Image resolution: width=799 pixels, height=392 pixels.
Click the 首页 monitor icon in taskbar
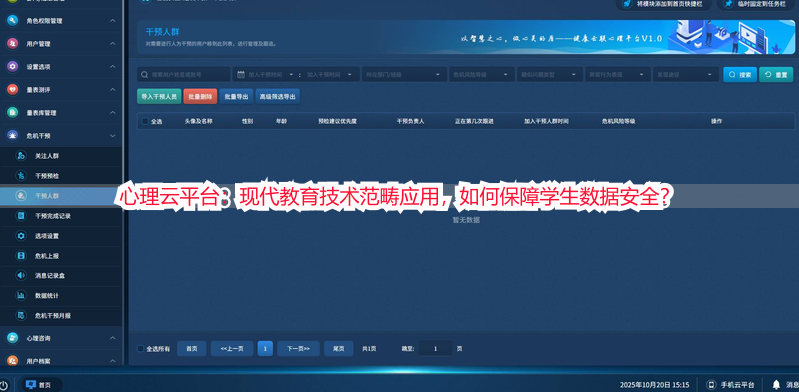coord(31,385)
